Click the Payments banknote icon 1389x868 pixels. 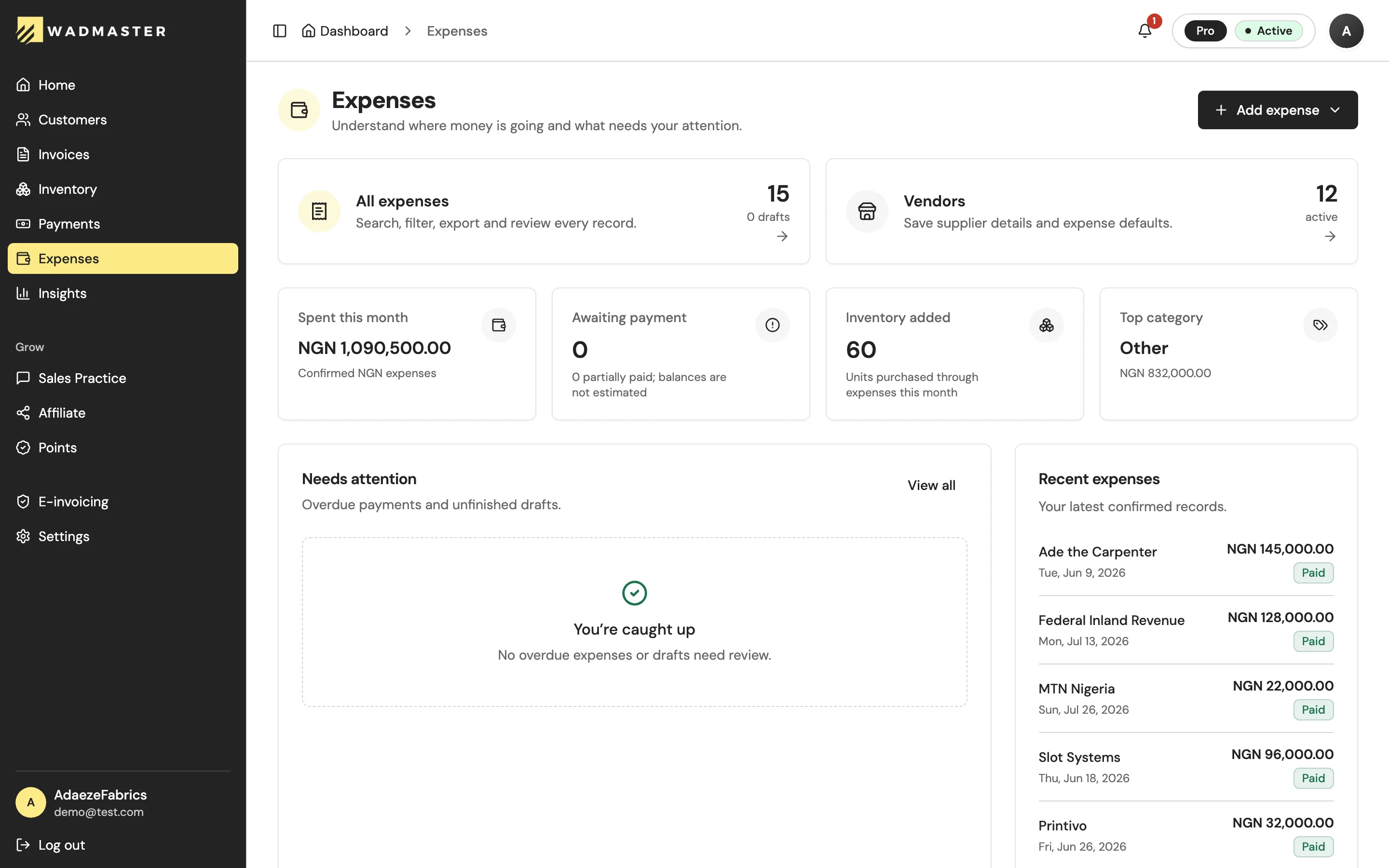(x=23, y=224)
